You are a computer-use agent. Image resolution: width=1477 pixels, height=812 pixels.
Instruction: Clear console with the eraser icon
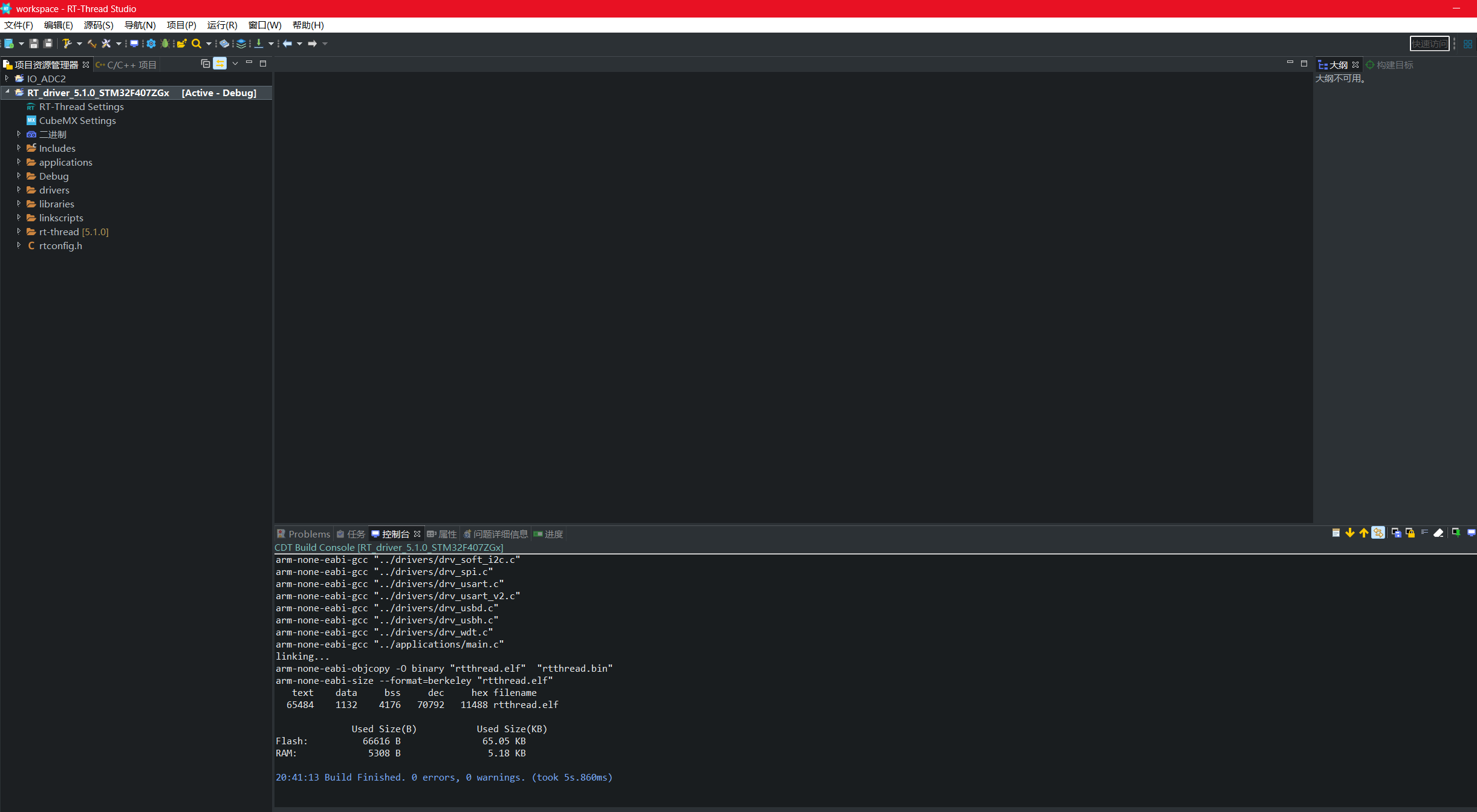(1439, 533)
